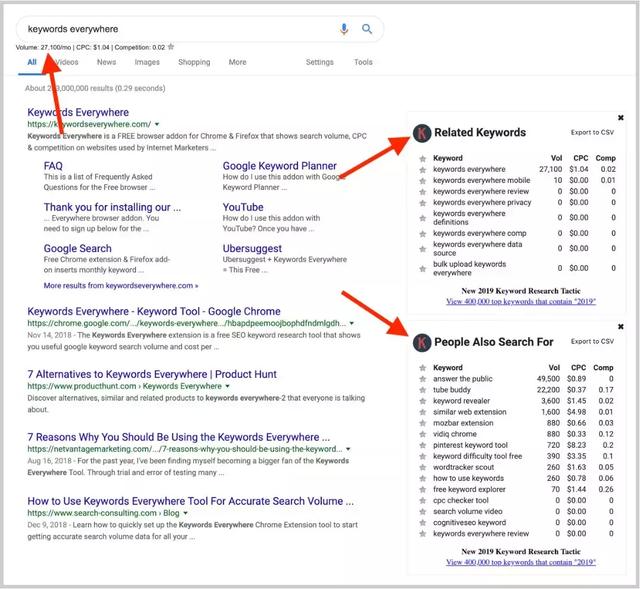Switch to the News tab

click(x=107, y=62)
